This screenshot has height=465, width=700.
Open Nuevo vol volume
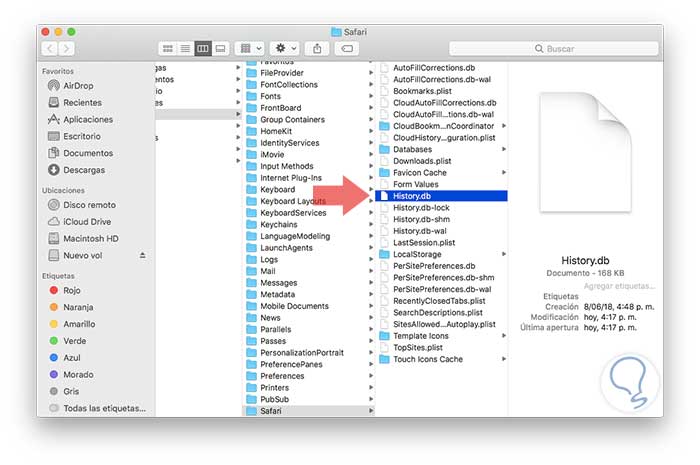click(x=83, y=256)
